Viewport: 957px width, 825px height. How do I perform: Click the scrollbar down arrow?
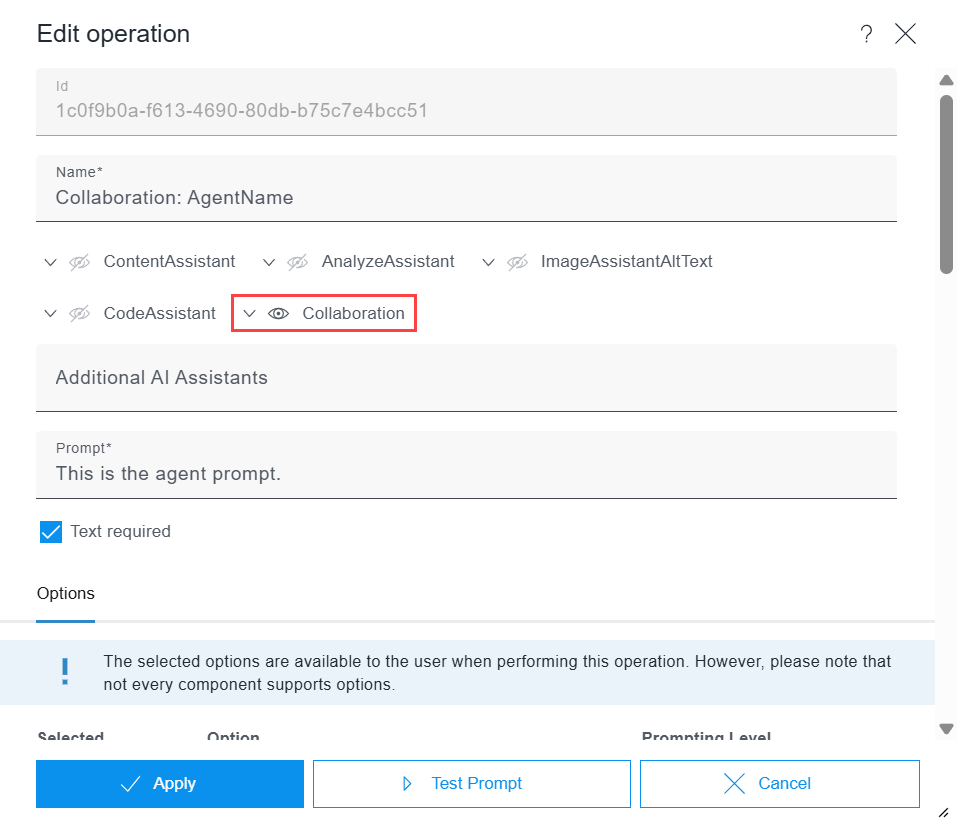point(946,729)
